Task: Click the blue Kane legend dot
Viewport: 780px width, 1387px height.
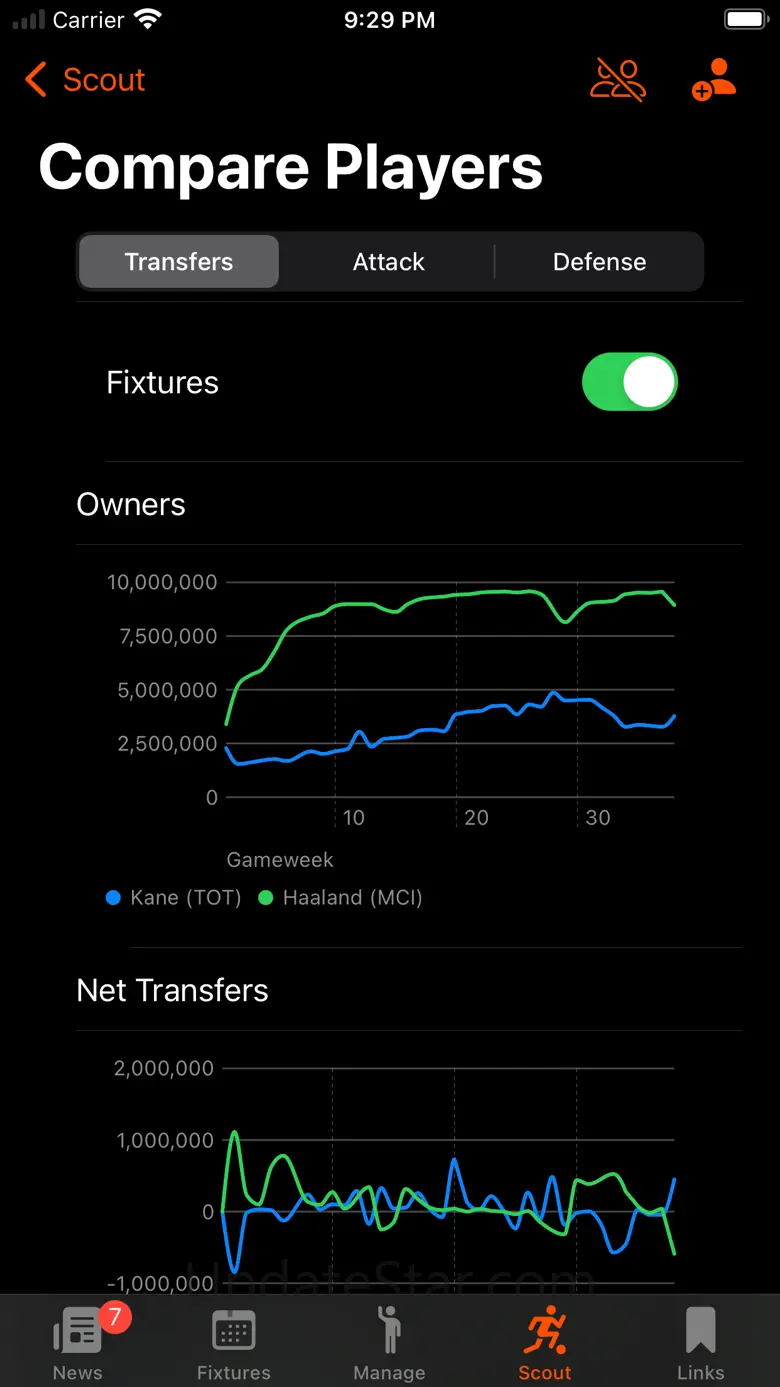Action: point(113,898)
